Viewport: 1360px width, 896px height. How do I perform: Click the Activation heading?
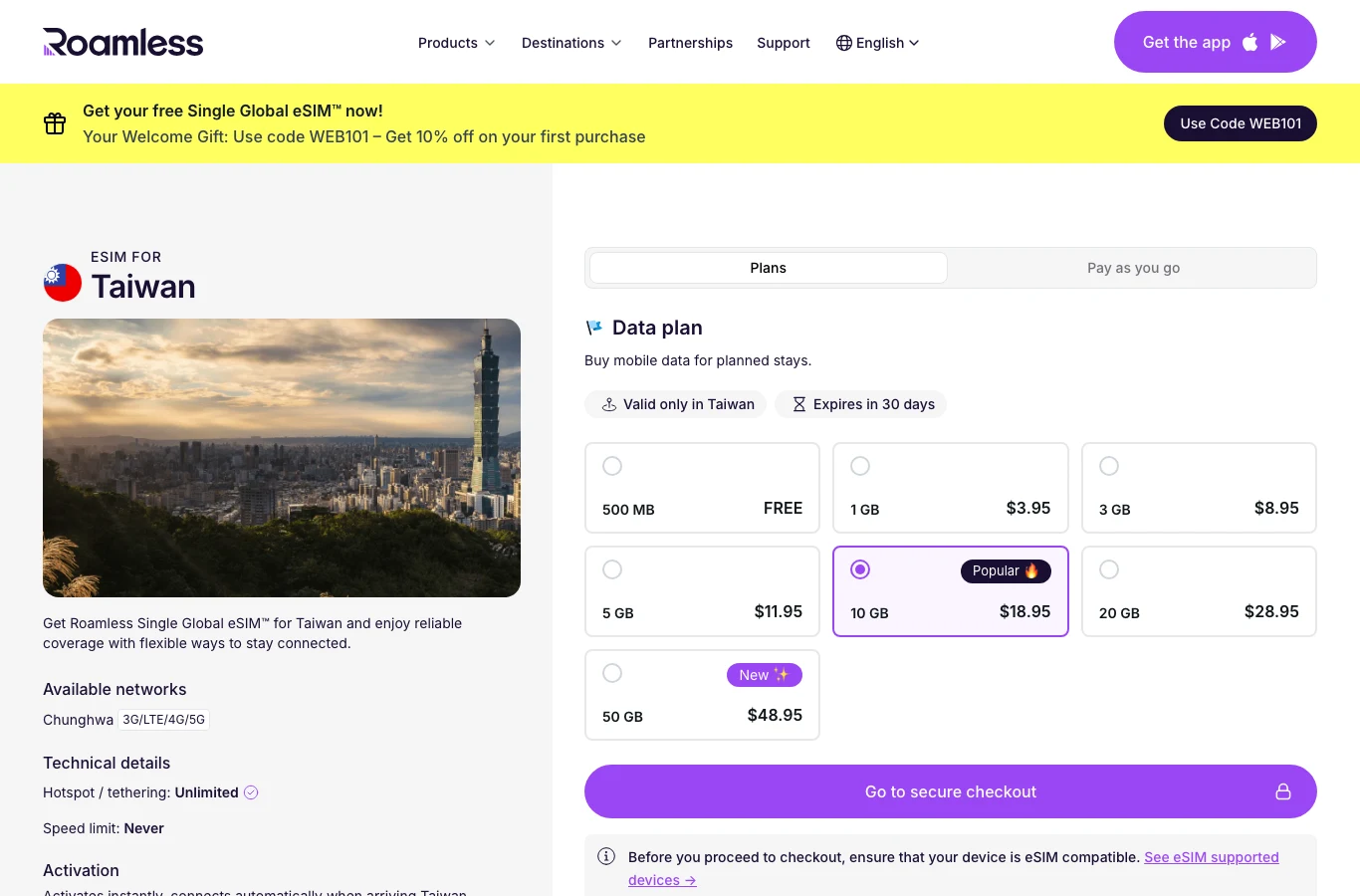point(81,870)
